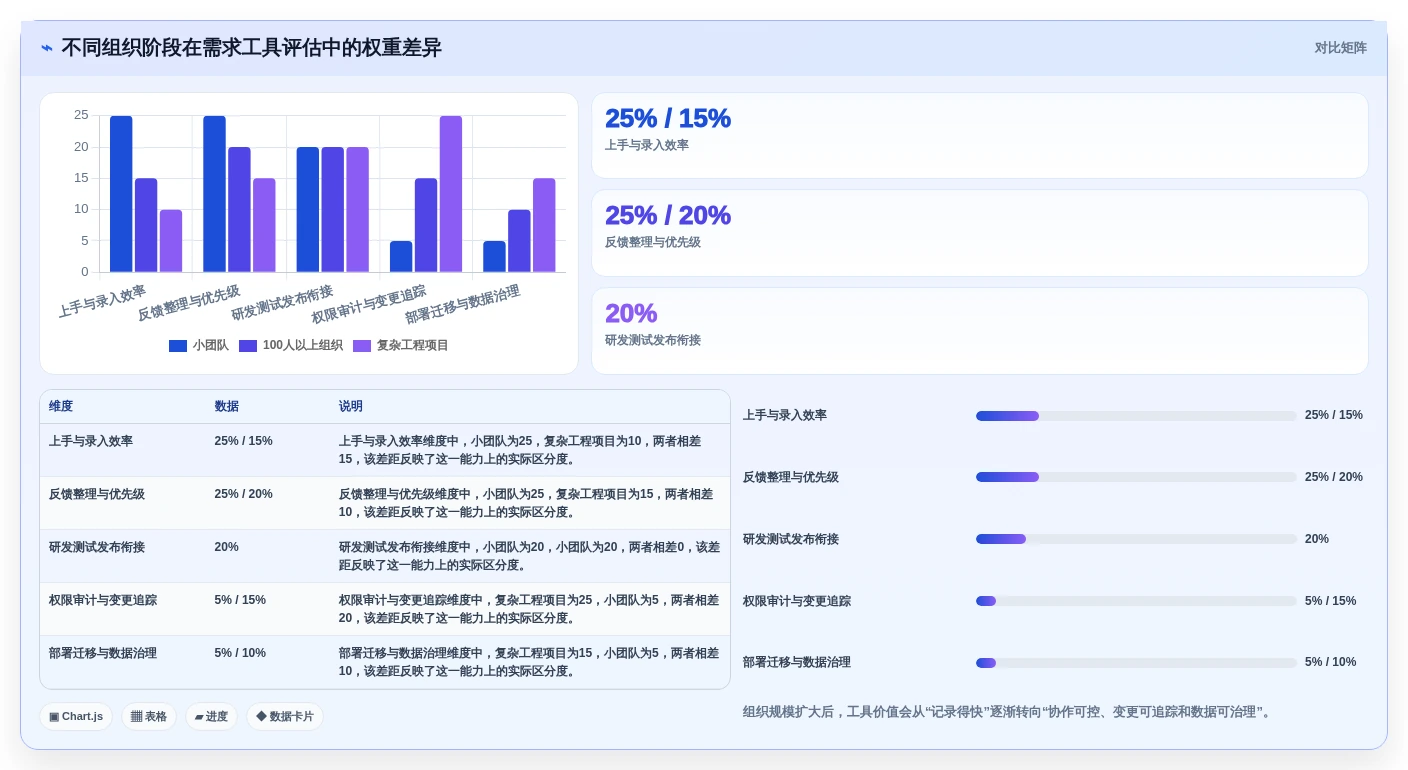This screenshot has width=1408, height=770.
Task: Click the 复杂工程项目 bar for 权限审计与变更追踪
Action: coord(451,194)
